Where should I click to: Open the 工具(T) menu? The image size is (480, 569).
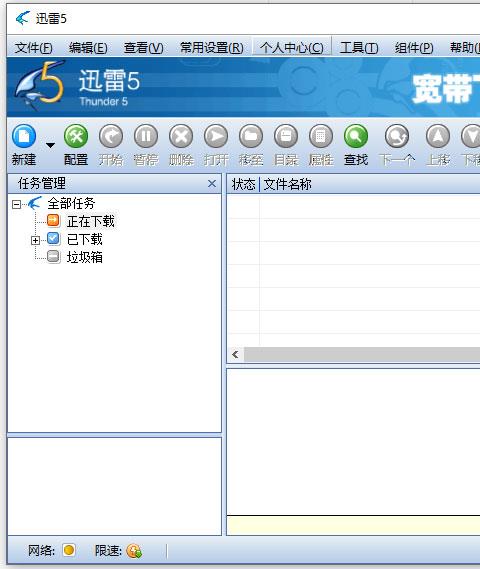coord(359,48)
